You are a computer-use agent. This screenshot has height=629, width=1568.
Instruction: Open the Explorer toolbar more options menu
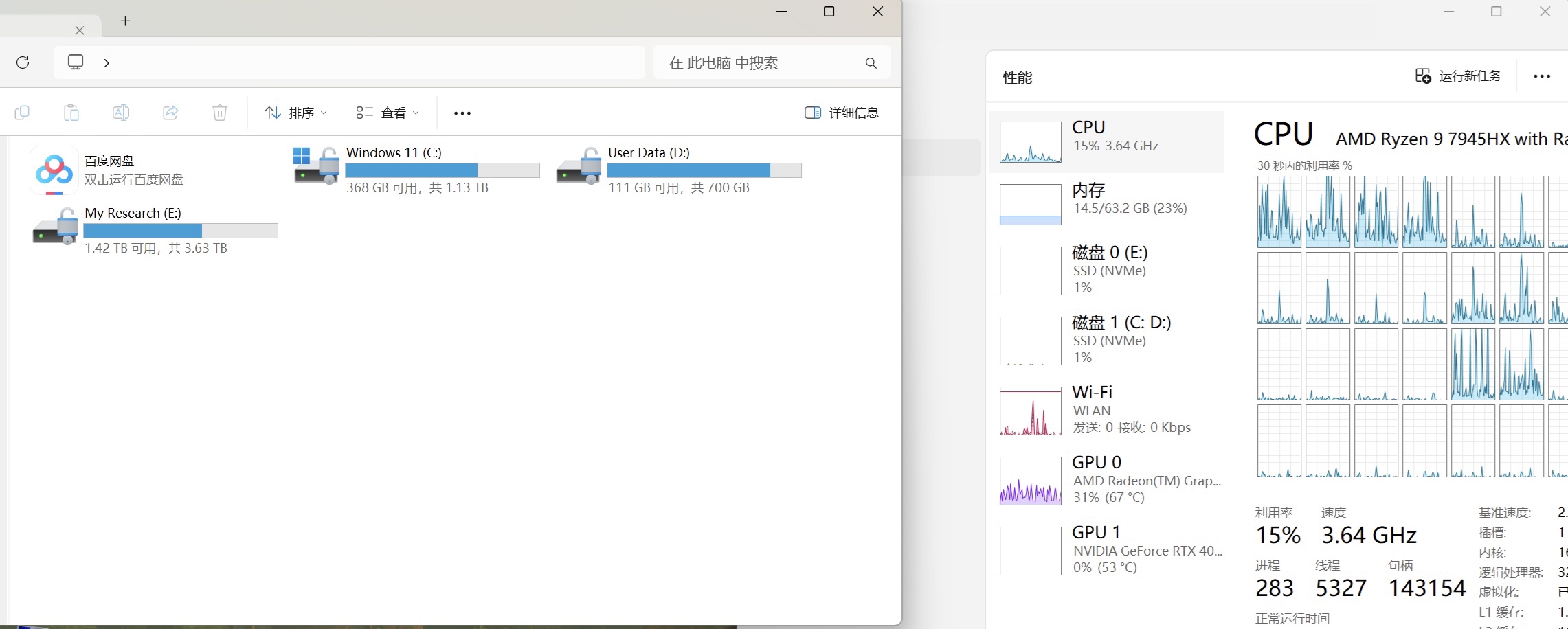462,113
